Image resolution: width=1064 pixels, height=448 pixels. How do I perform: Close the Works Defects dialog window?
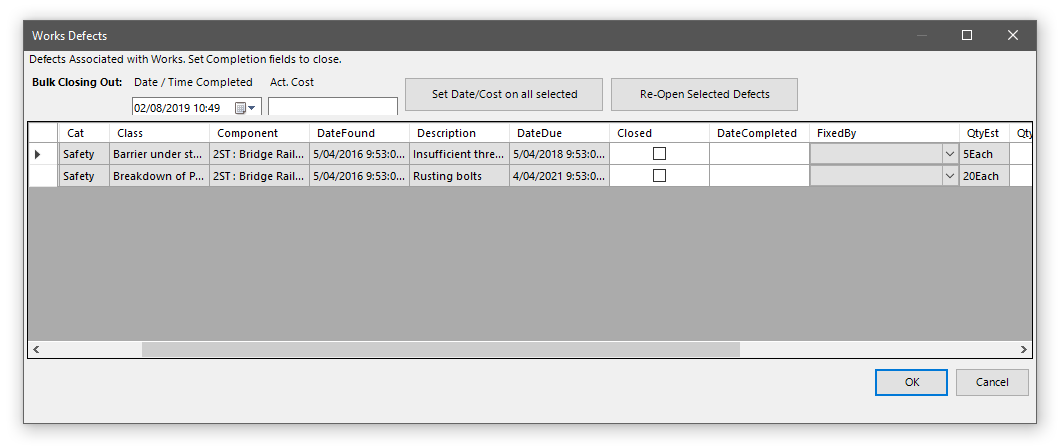(1012, 35)
